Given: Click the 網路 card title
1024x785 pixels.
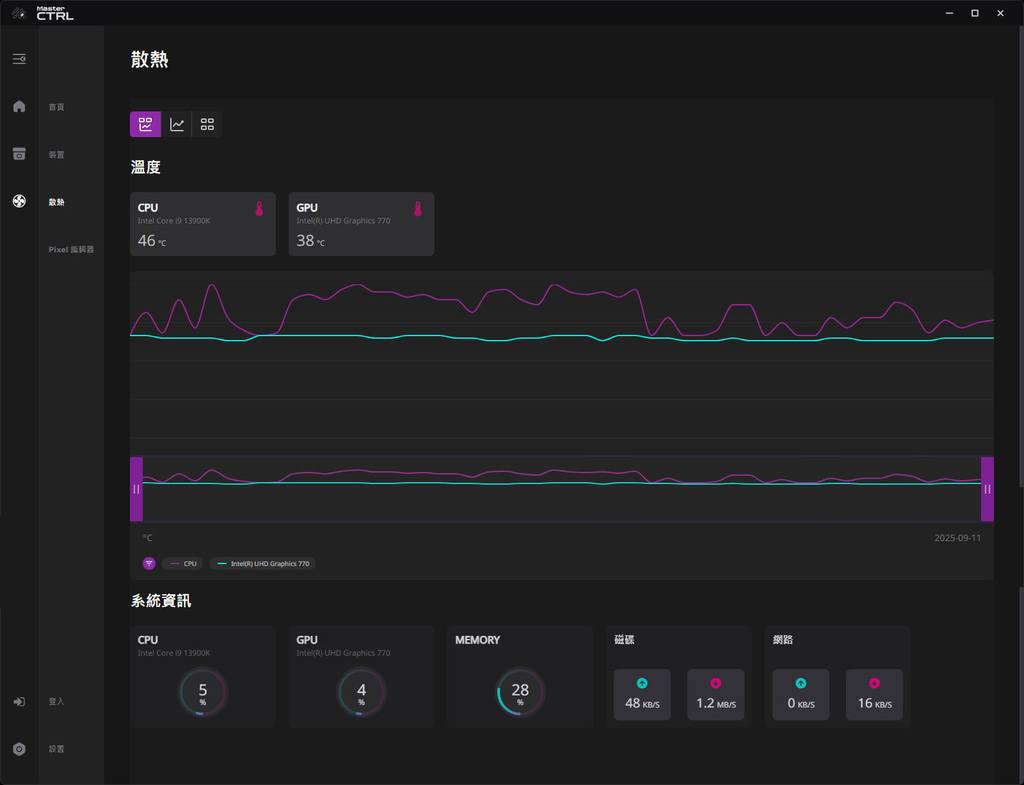Looking at the screenshot, I should [783, 639].
